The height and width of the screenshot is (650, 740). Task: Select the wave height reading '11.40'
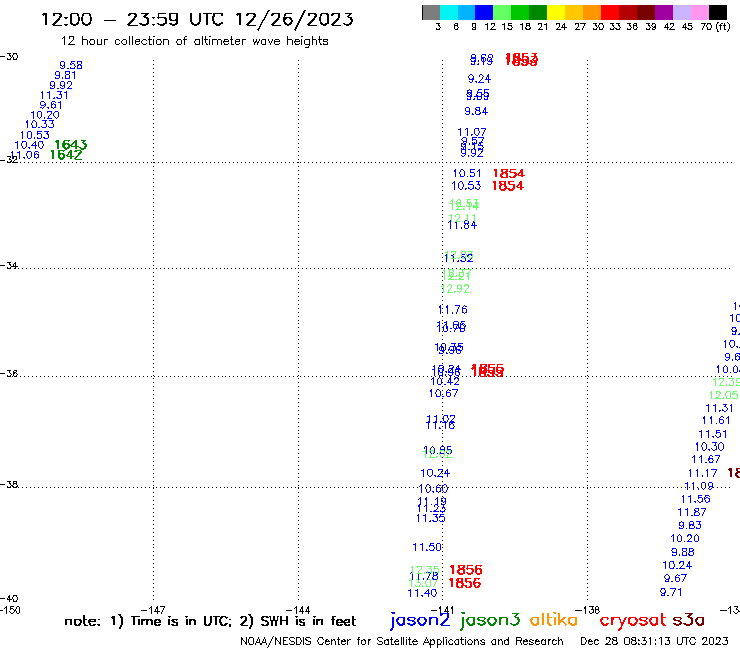click(x=422, y=593)
